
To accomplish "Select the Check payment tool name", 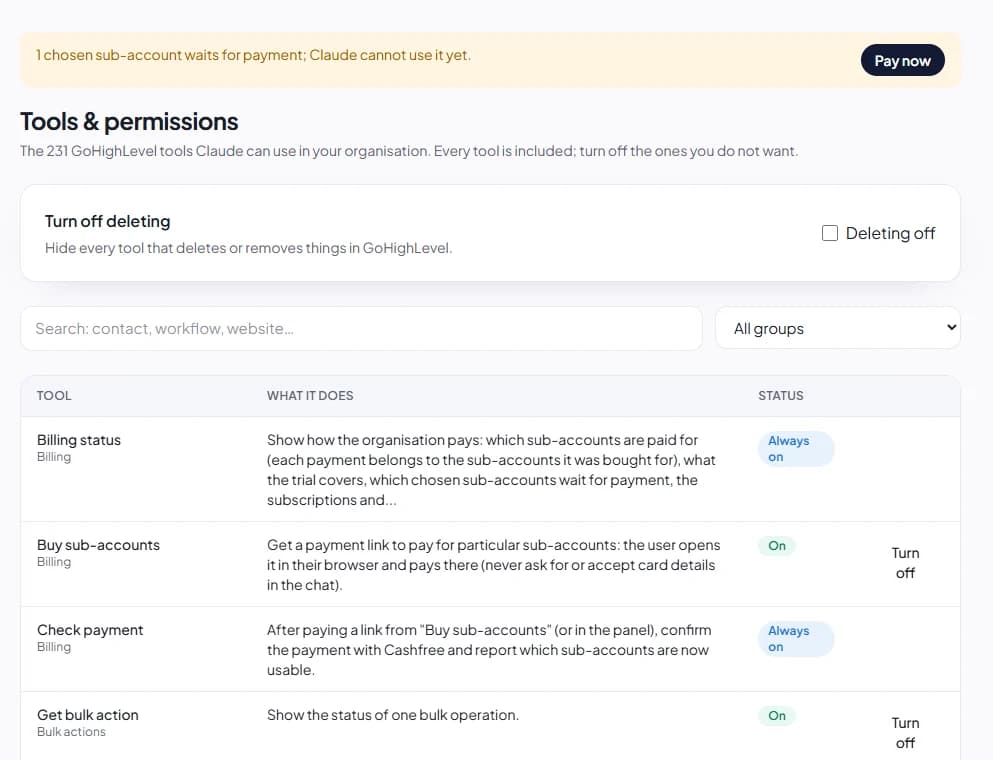I will pos(90,630).
